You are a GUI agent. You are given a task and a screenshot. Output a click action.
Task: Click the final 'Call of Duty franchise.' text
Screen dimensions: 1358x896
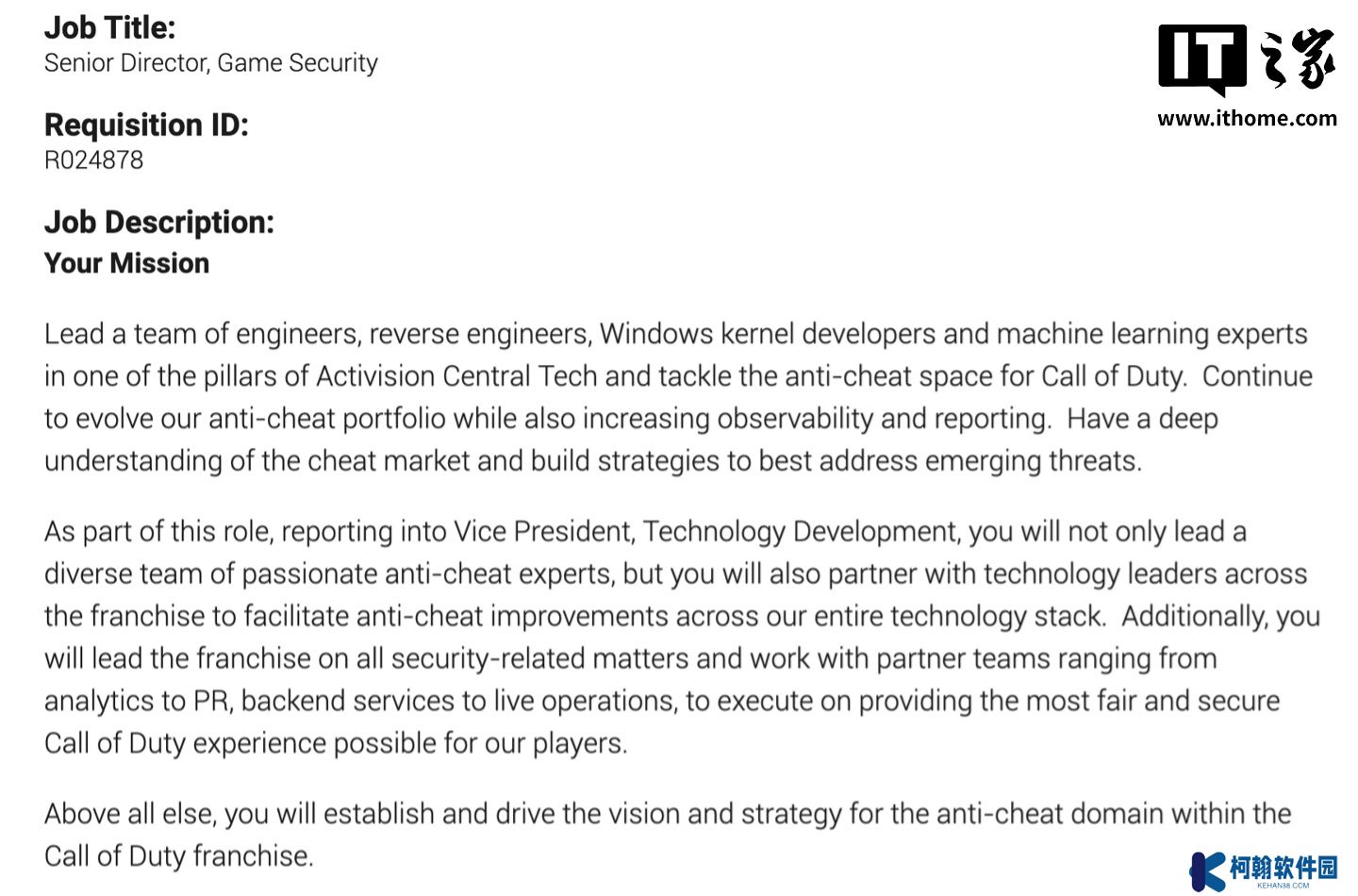pos(179,856)
